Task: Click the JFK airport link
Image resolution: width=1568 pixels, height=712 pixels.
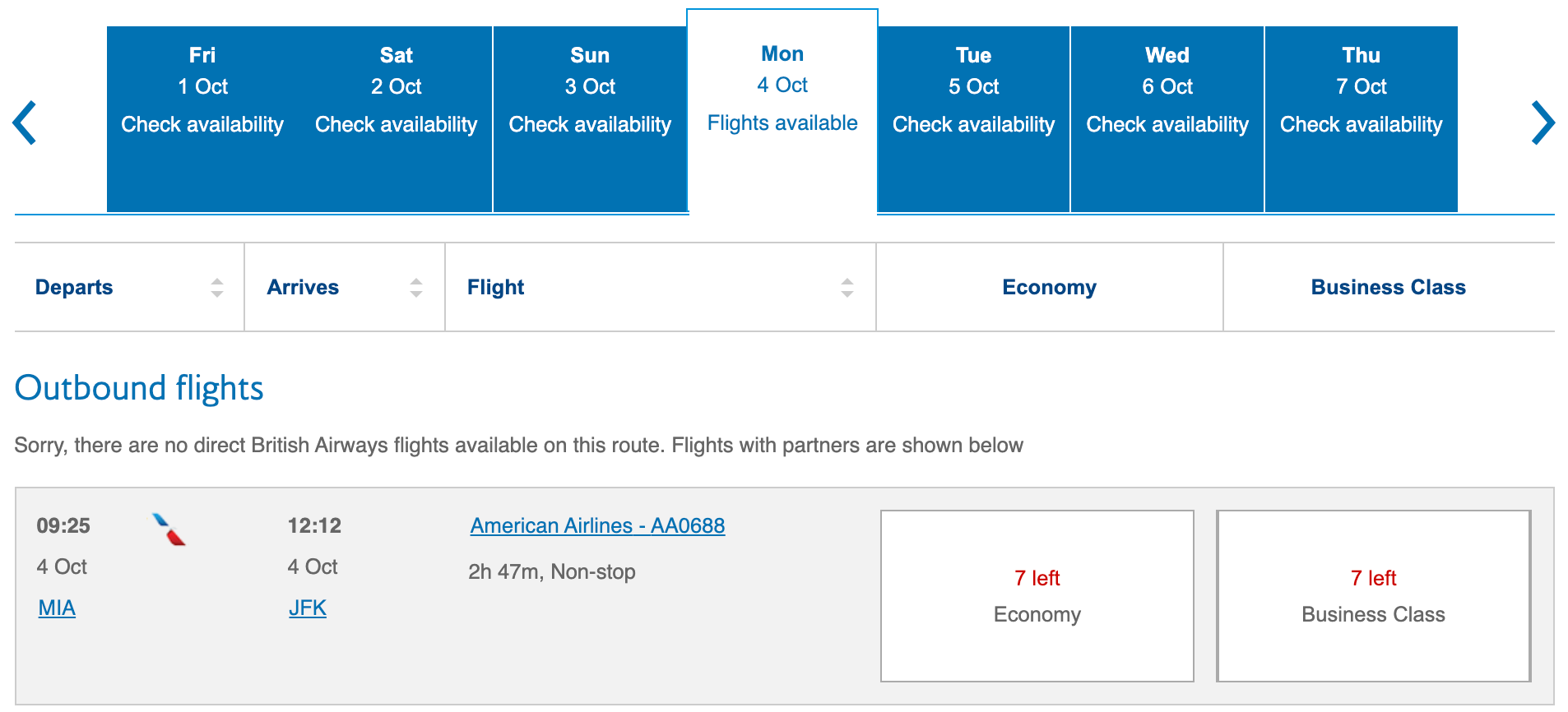Action: (x=307, y=608)
